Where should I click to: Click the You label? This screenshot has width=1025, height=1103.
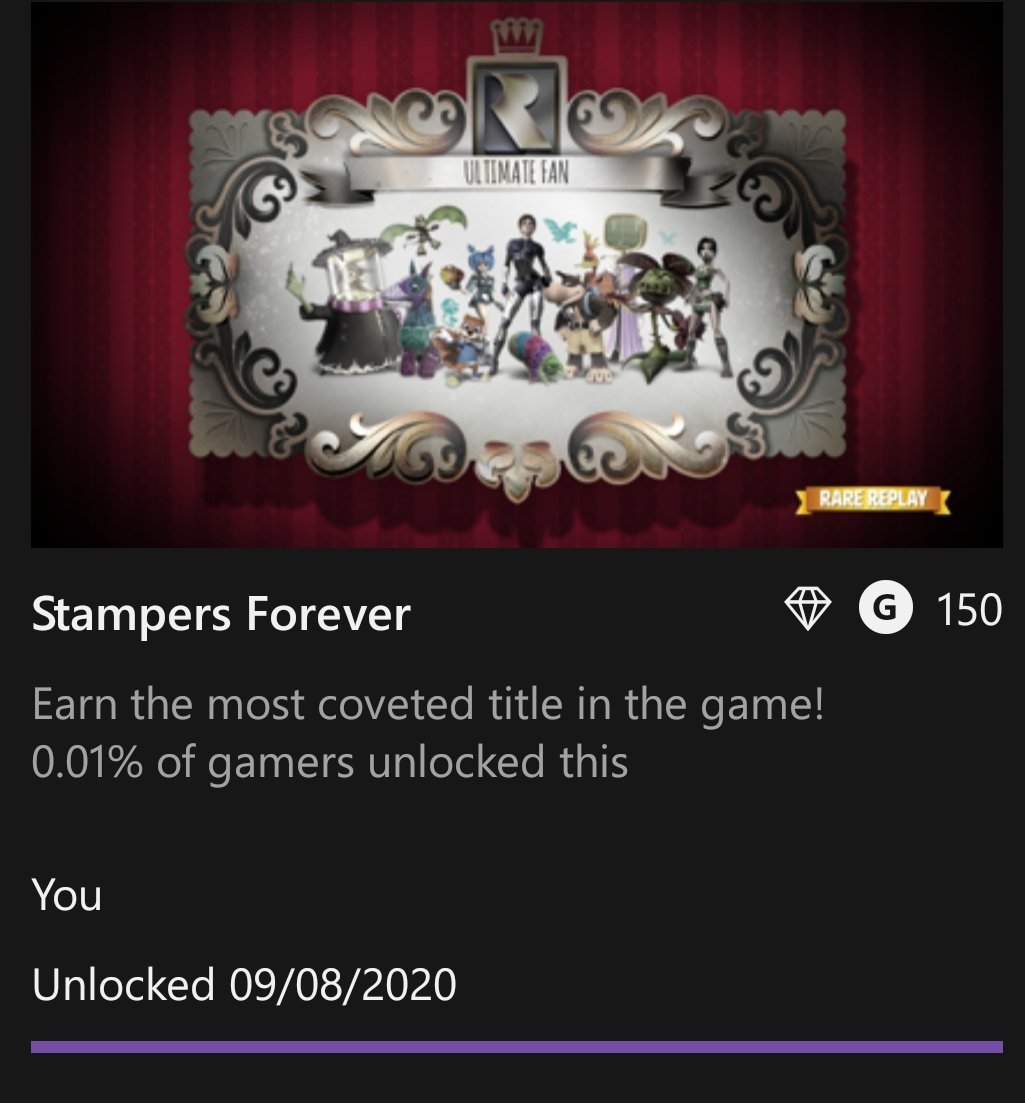67,895
